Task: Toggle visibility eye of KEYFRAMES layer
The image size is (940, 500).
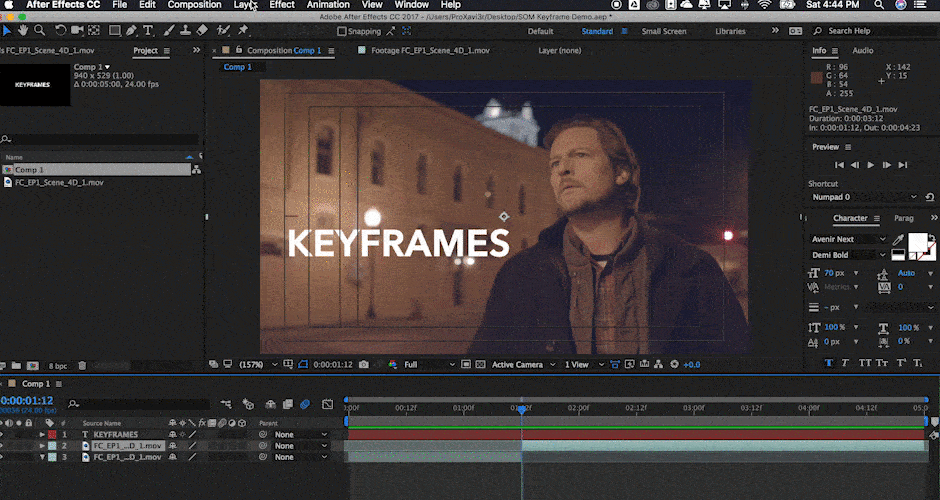Action: [3, 435]
